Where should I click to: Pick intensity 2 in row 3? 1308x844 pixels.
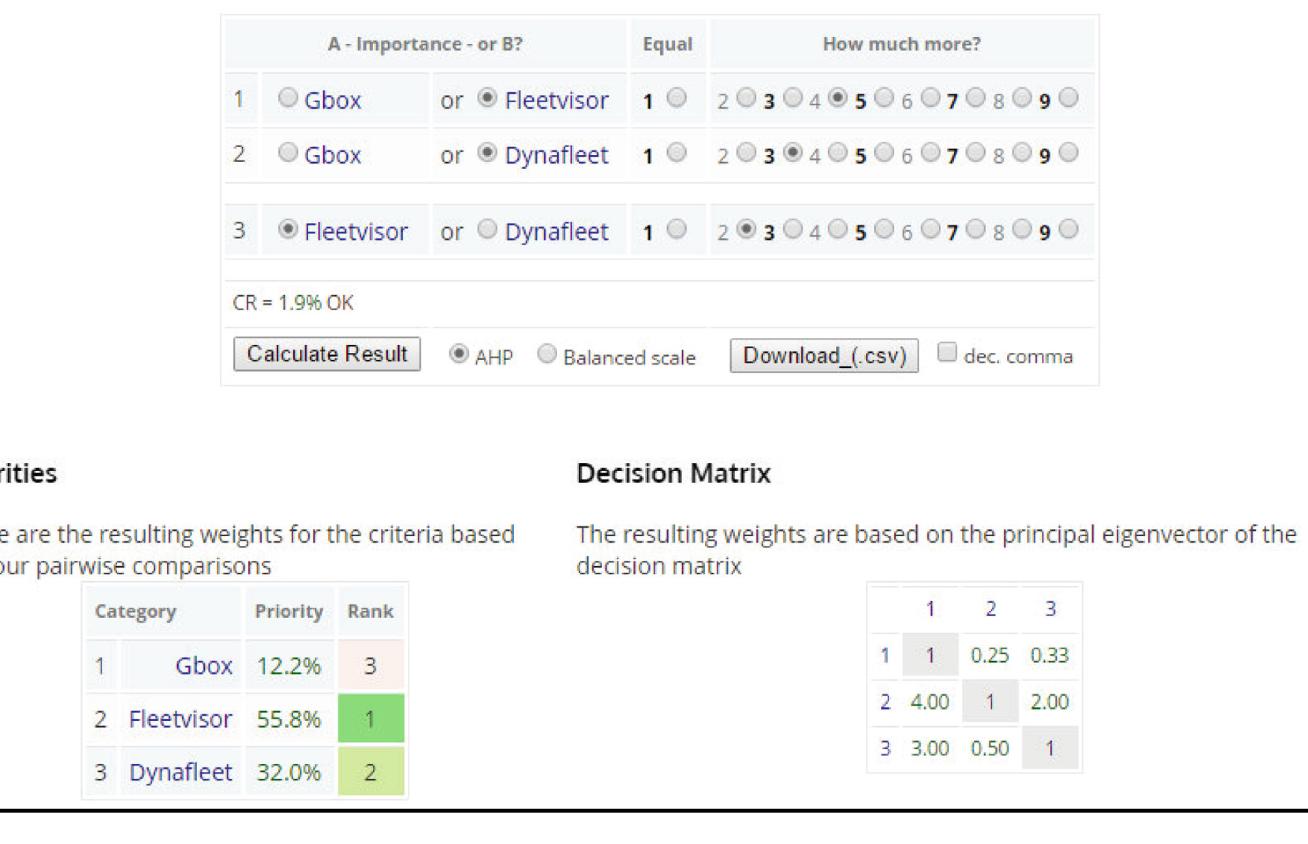(x=746, y=230)
